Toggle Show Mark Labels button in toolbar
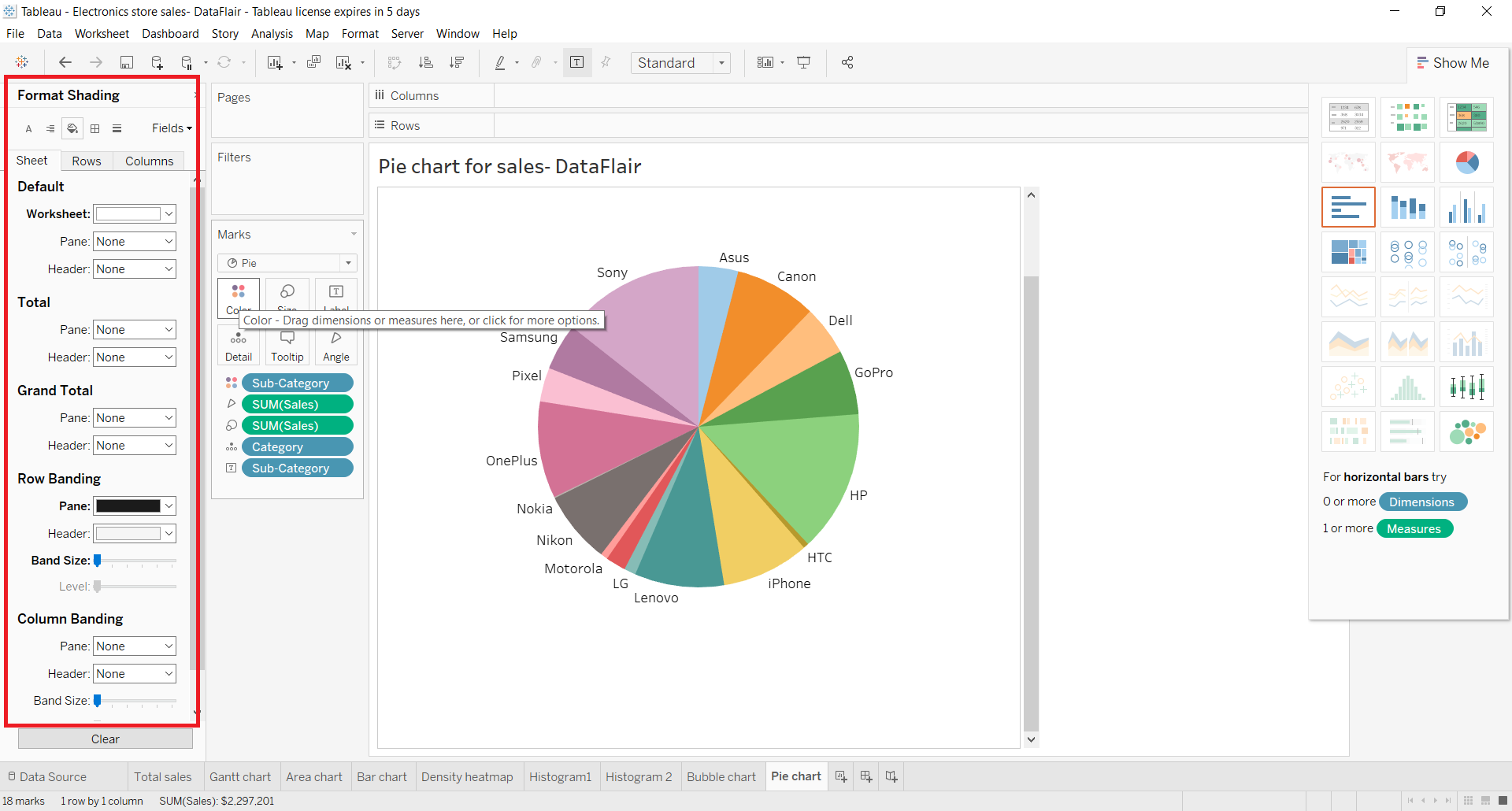 [x=577, y=62]
